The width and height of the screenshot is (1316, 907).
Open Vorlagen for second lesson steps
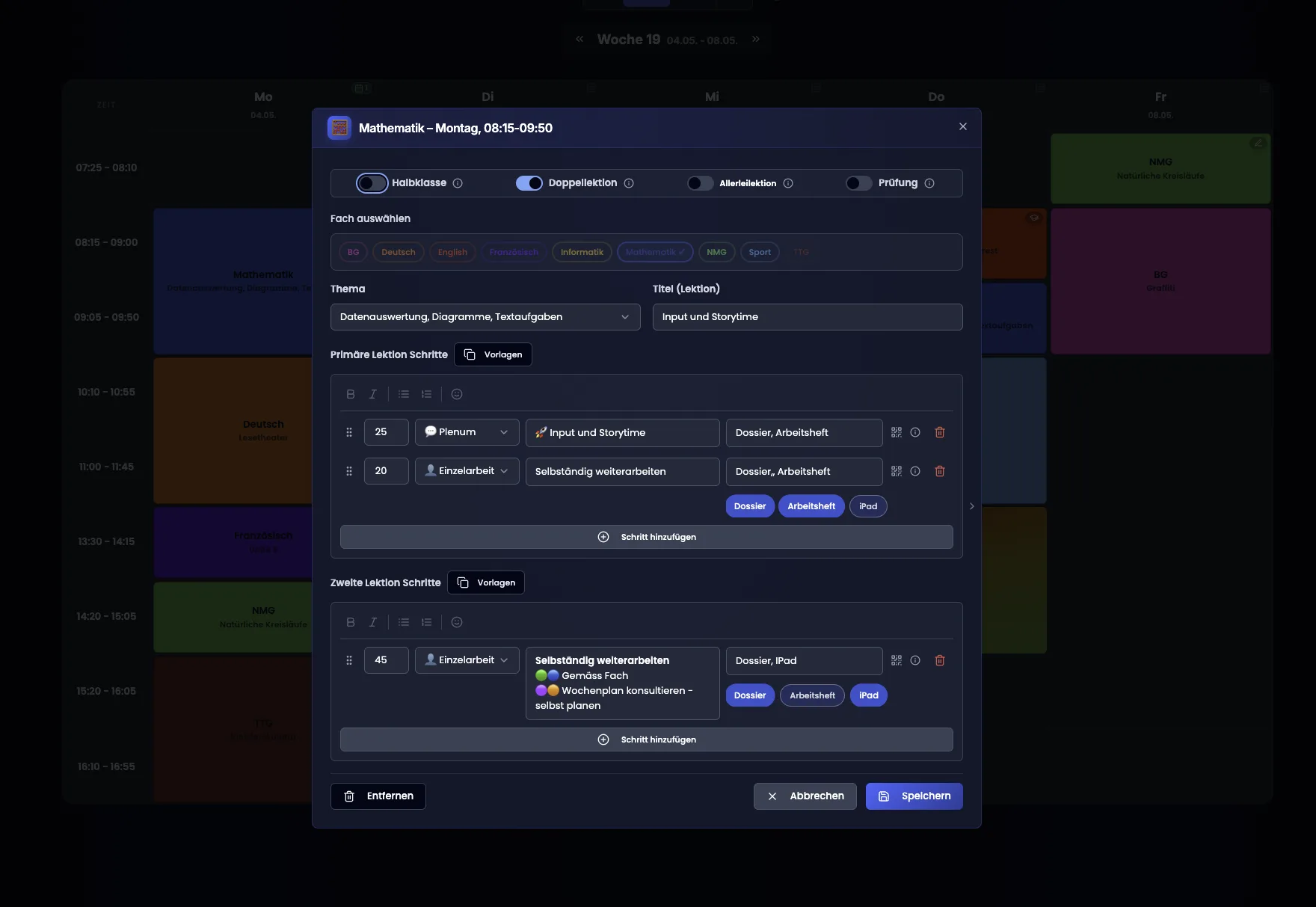pos(486,582)
